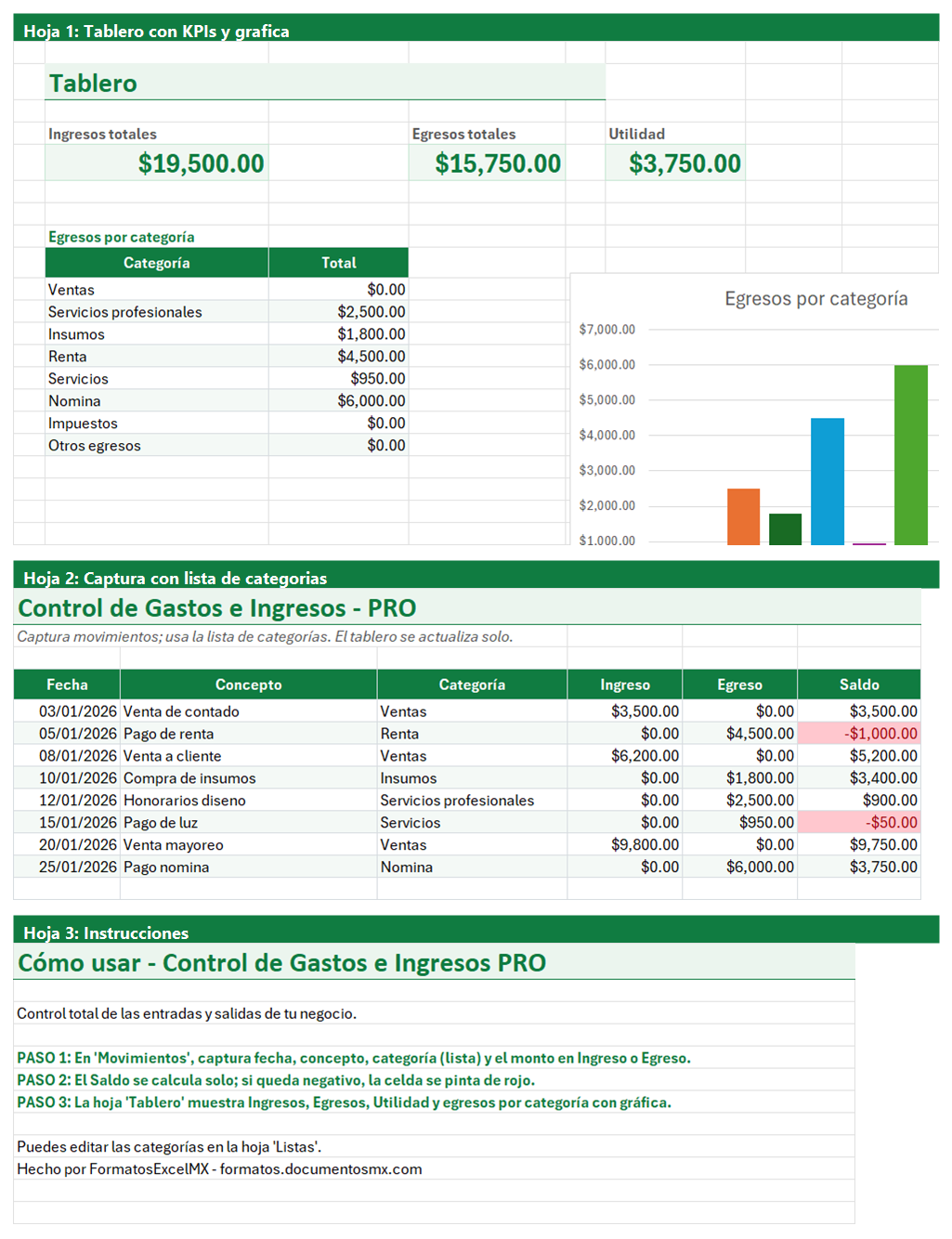Click the "Otros egresos" category cell
Screen dimensions: 952x1239
(157, 446)
